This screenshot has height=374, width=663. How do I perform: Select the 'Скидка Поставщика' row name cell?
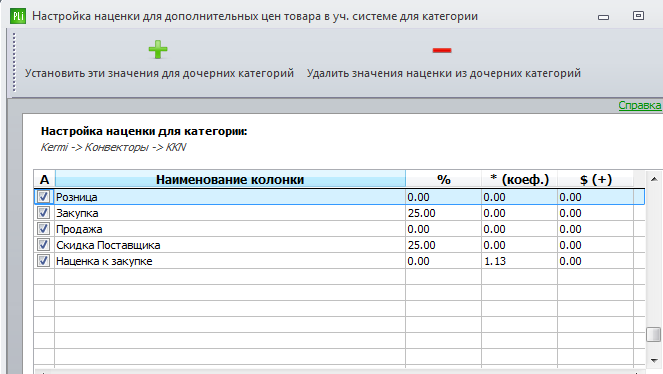click(230, 245)
